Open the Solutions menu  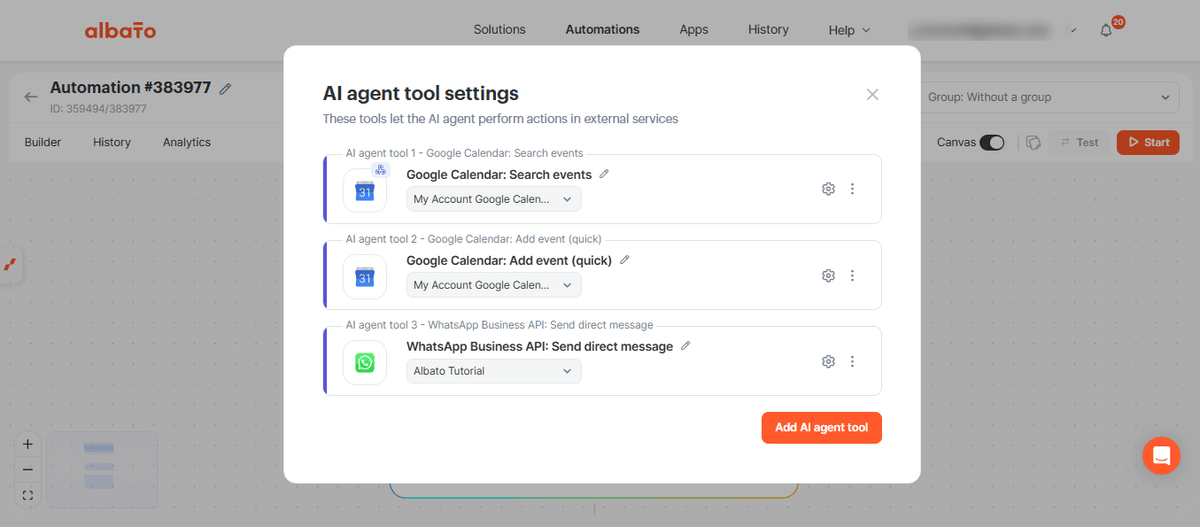point(499,30)
